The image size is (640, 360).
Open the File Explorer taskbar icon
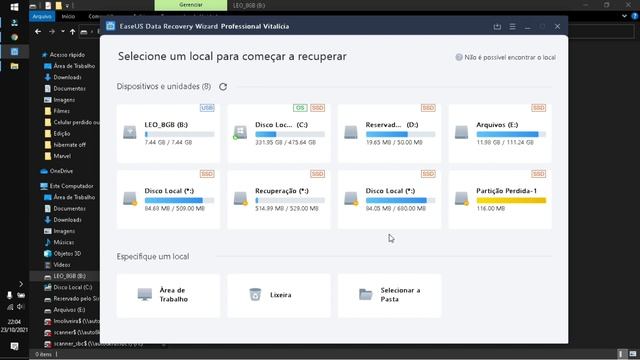(x=14, y=66)
